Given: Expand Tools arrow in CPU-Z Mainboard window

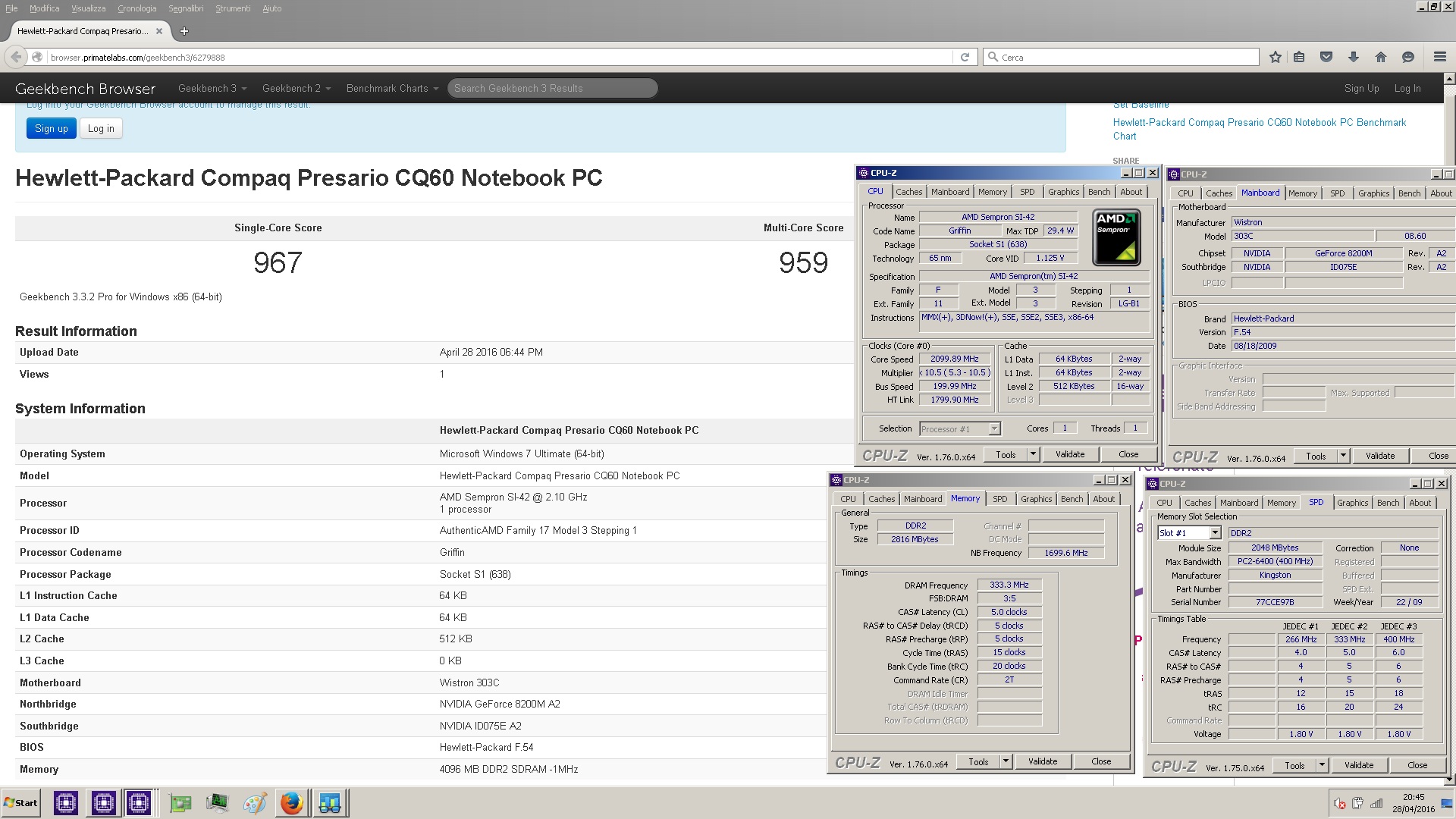Looking at the screenshot, I should pos(1343,456).
